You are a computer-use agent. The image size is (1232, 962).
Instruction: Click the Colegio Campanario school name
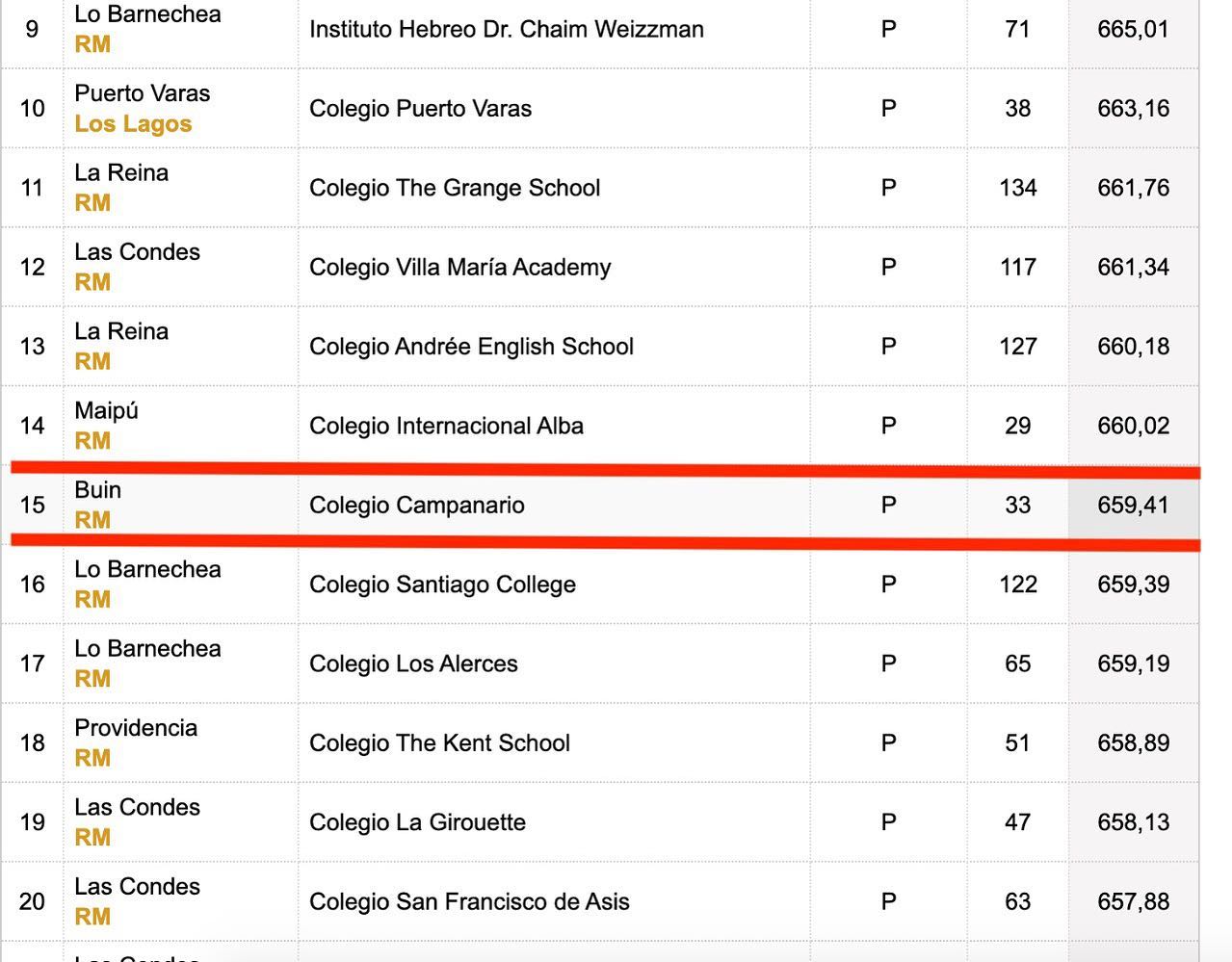click(x=416, y=505)
